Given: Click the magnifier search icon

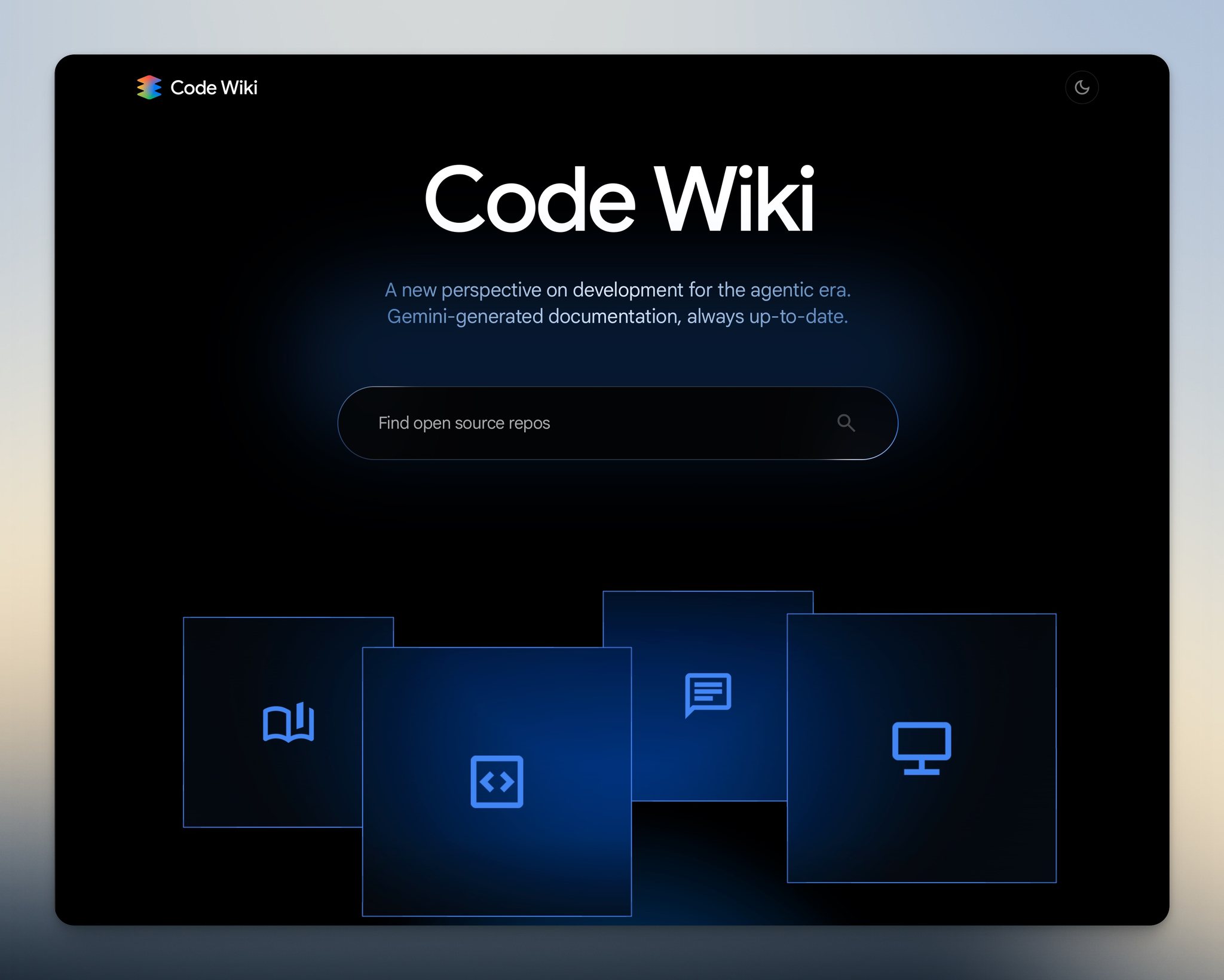Looking at the screenshot, I should [x=846, y=423].
